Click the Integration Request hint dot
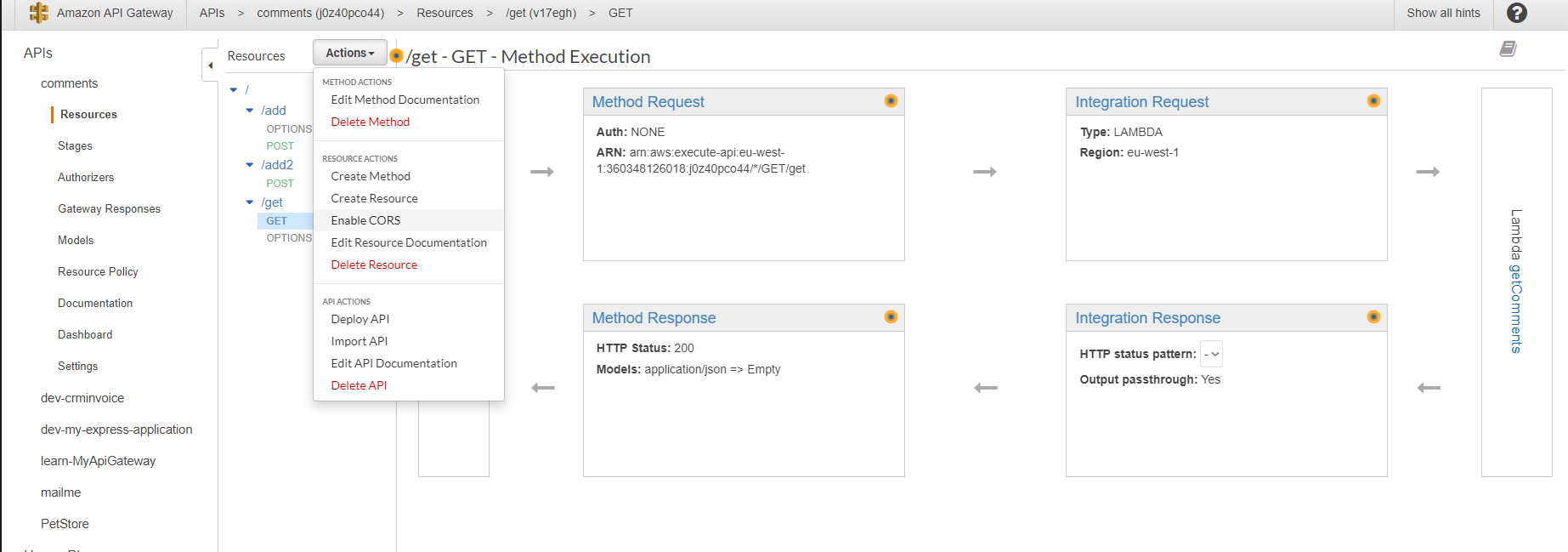 (x=1373, y=101)
